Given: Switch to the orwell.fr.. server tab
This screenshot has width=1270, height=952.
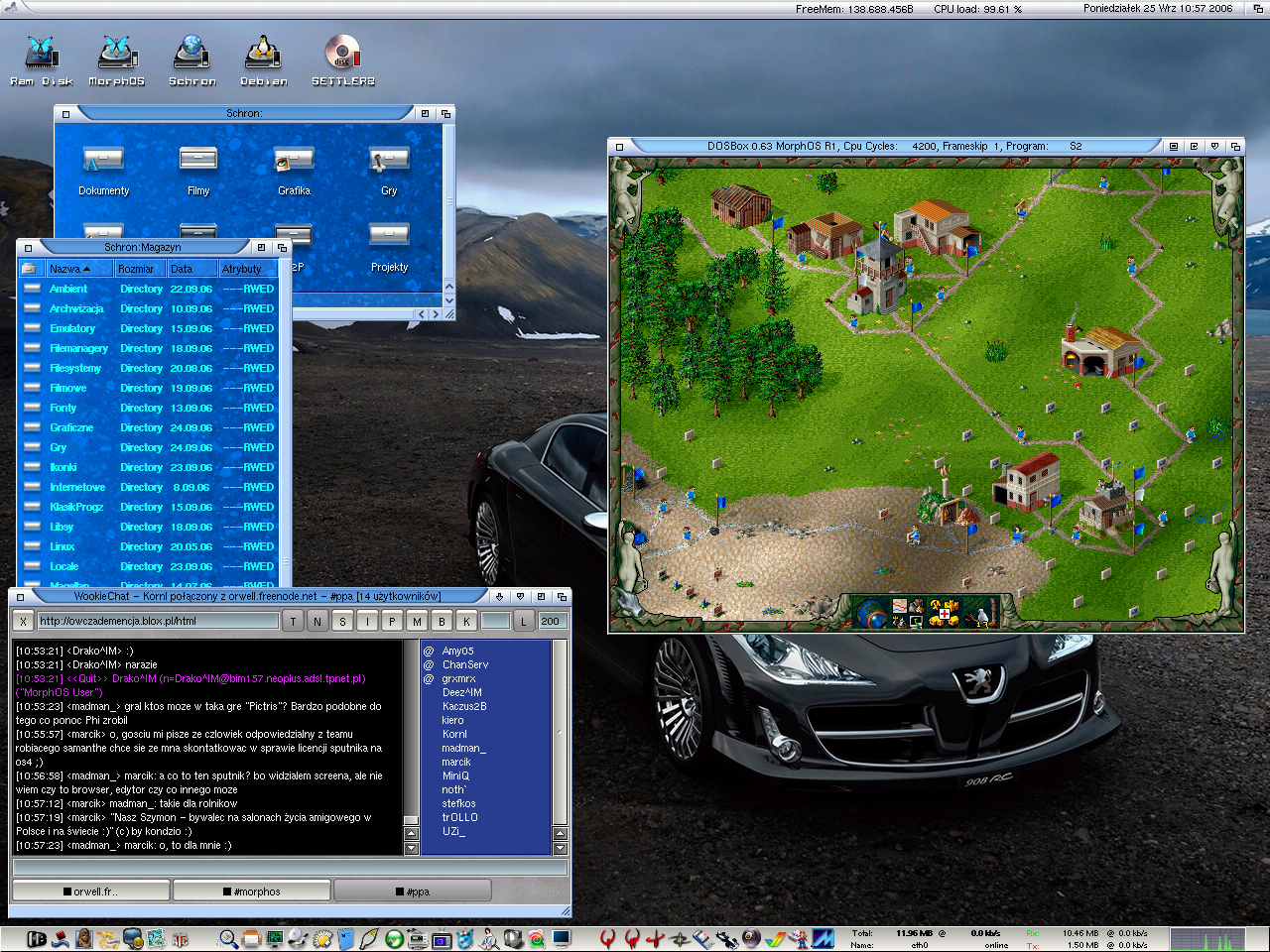Looking at the screenshot, I should pyautogui.click(x=92, y=892).
